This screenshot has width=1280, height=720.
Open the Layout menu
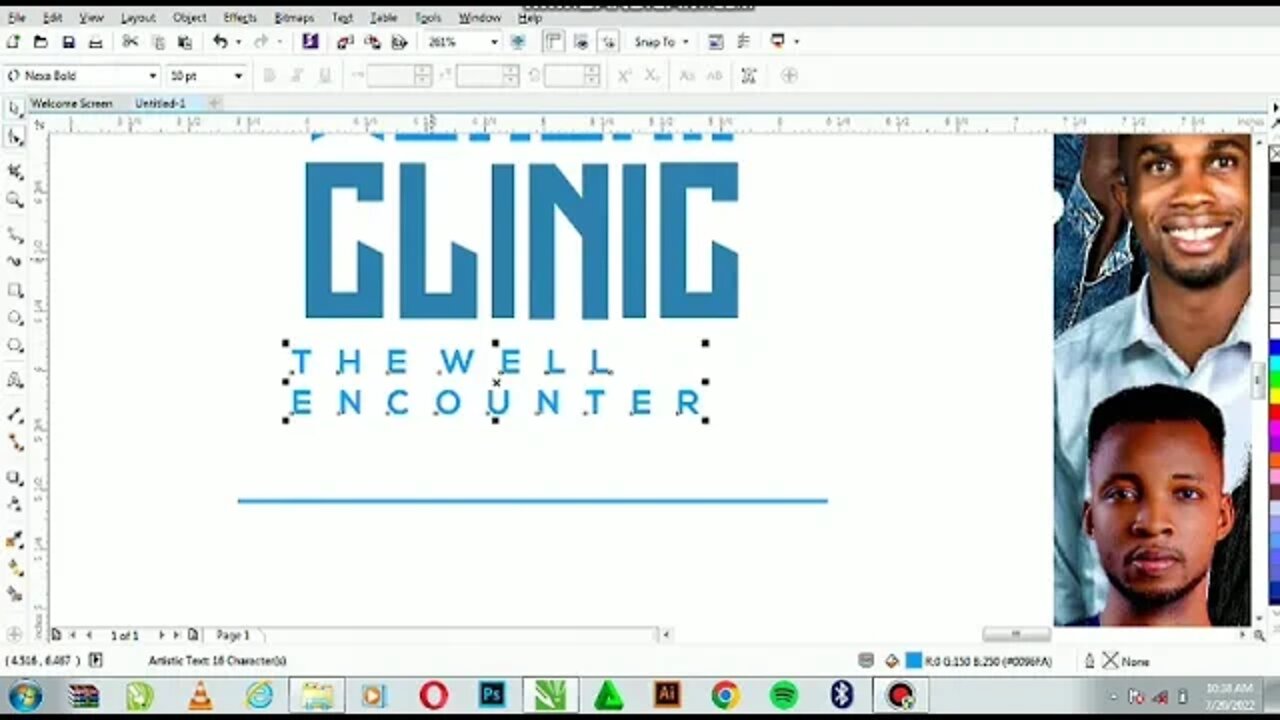pyautogui.click(x=138, y=18)
